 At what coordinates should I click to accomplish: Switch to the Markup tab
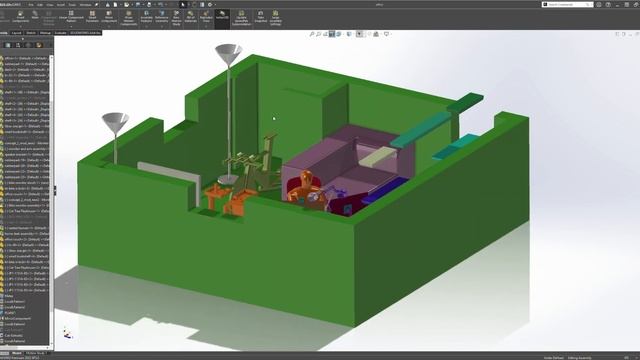(x=45, y=33)
